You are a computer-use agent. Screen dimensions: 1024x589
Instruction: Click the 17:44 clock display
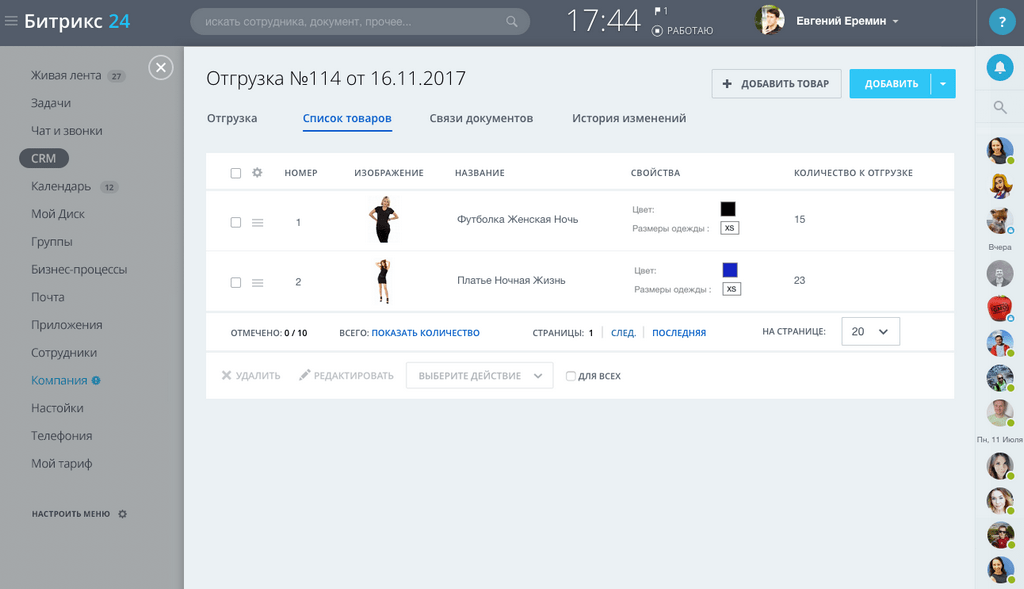[603, 21]
